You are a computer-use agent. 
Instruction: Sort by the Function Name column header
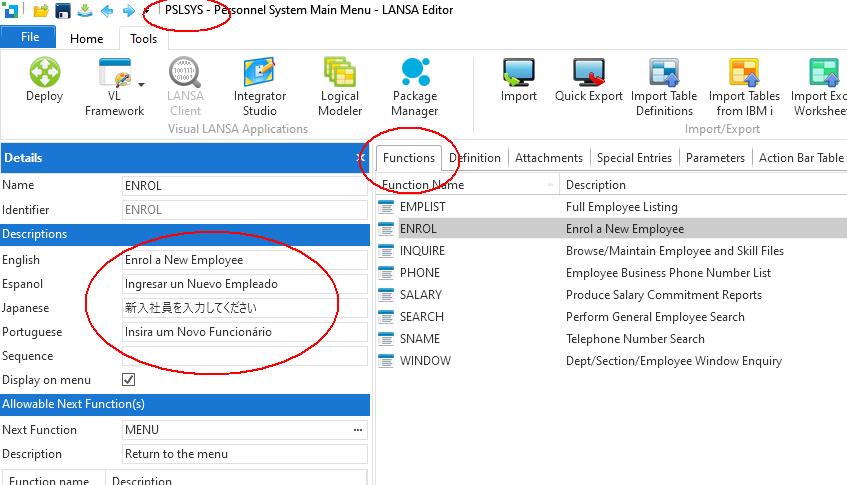tap(467, 185)
